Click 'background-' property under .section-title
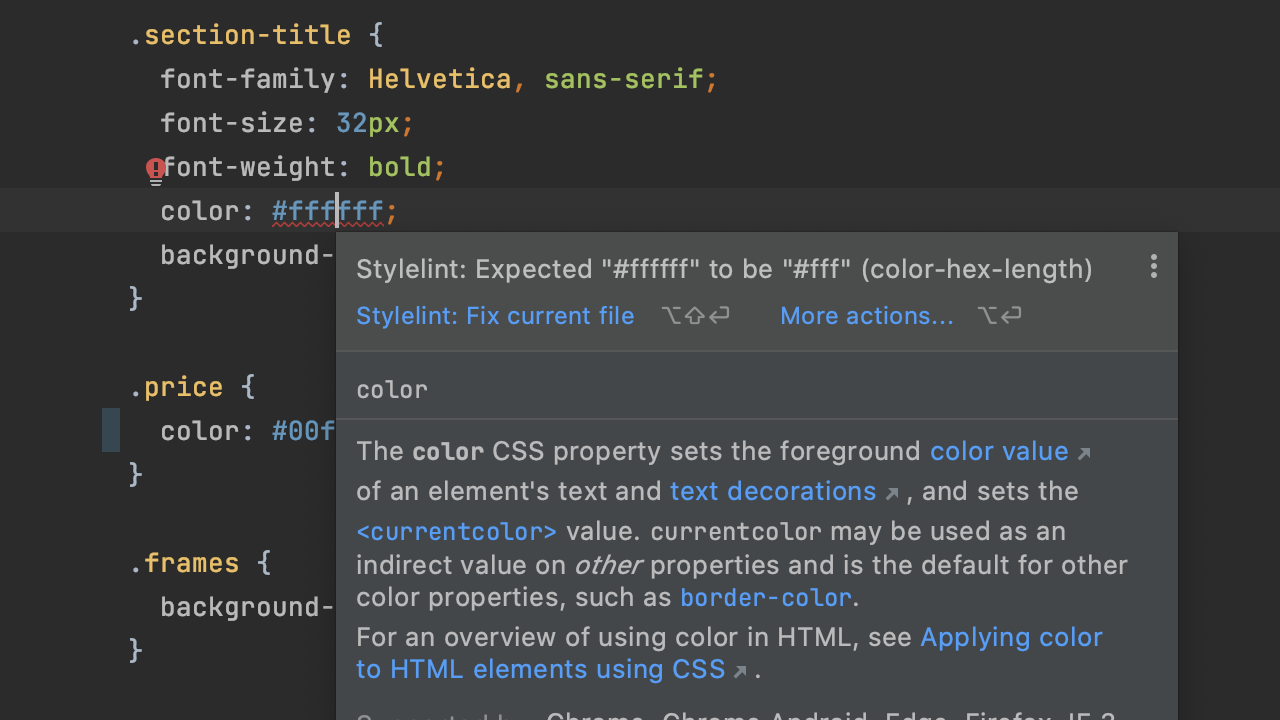 tap(248, 255)
